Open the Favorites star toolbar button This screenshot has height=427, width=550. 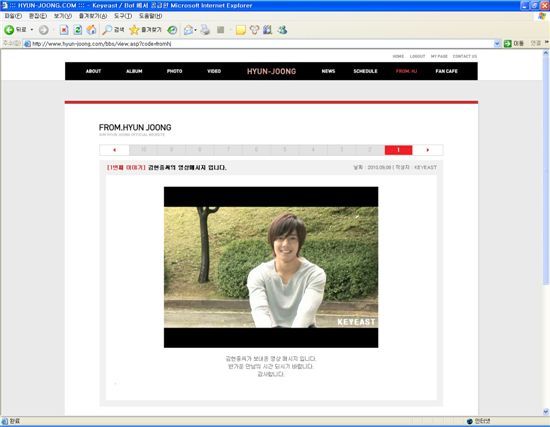pyautogui.click(x=145, y=30)
